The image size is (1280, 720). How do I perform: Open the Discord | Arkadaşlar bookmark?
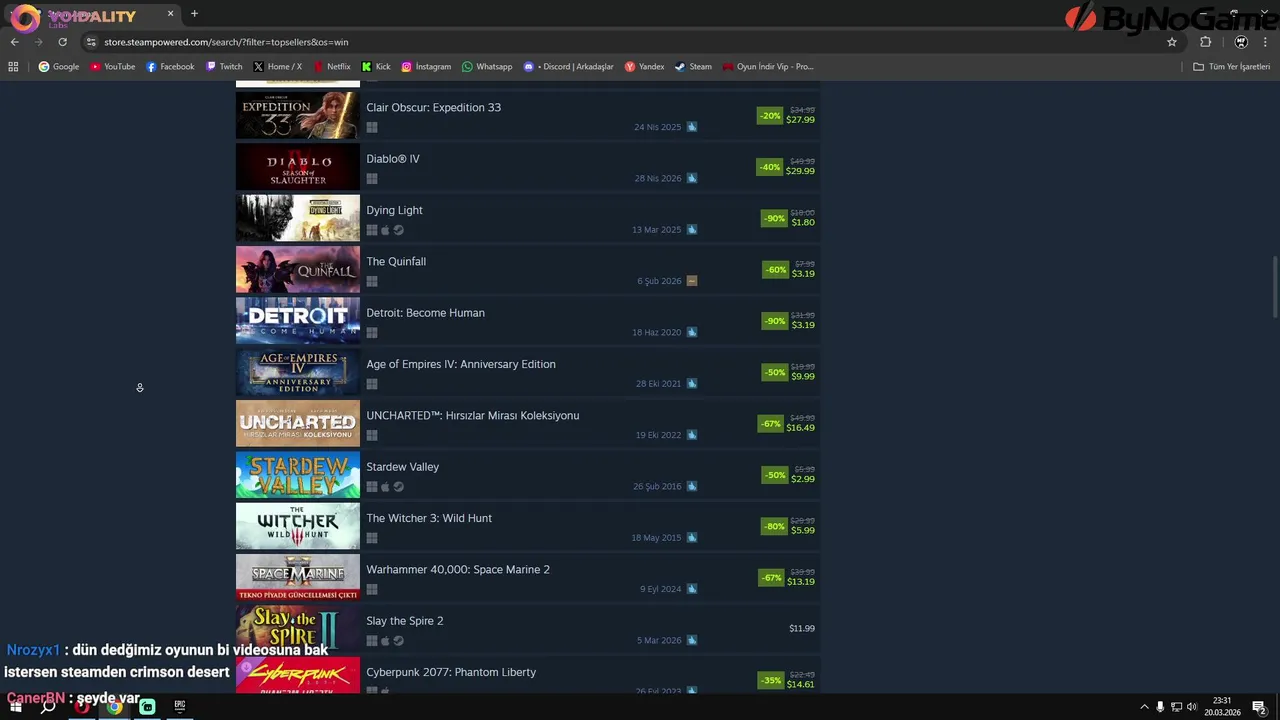(569, 67)
